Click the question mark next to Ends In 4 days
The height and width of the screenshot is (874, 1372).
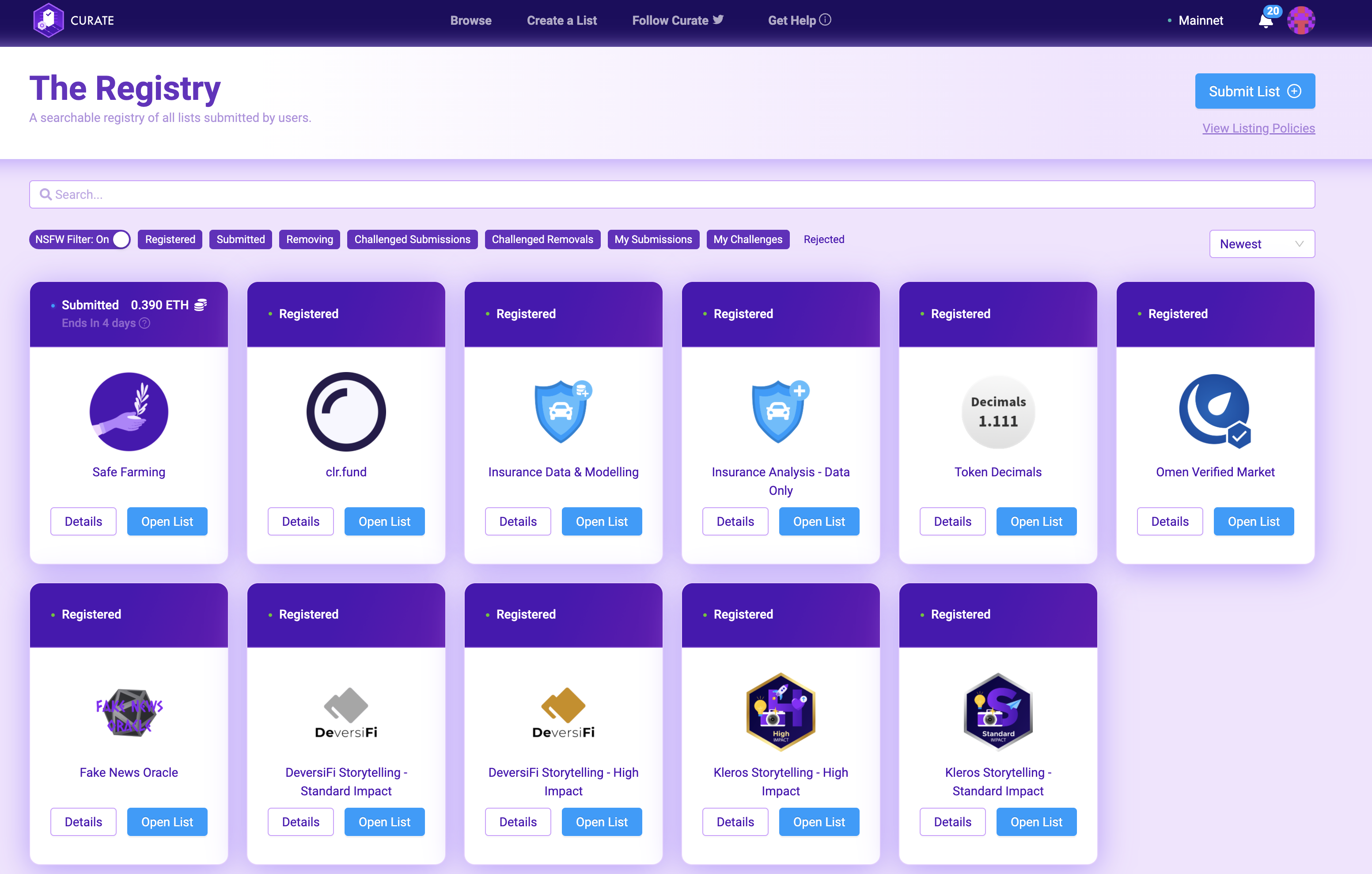coord(145,323)
